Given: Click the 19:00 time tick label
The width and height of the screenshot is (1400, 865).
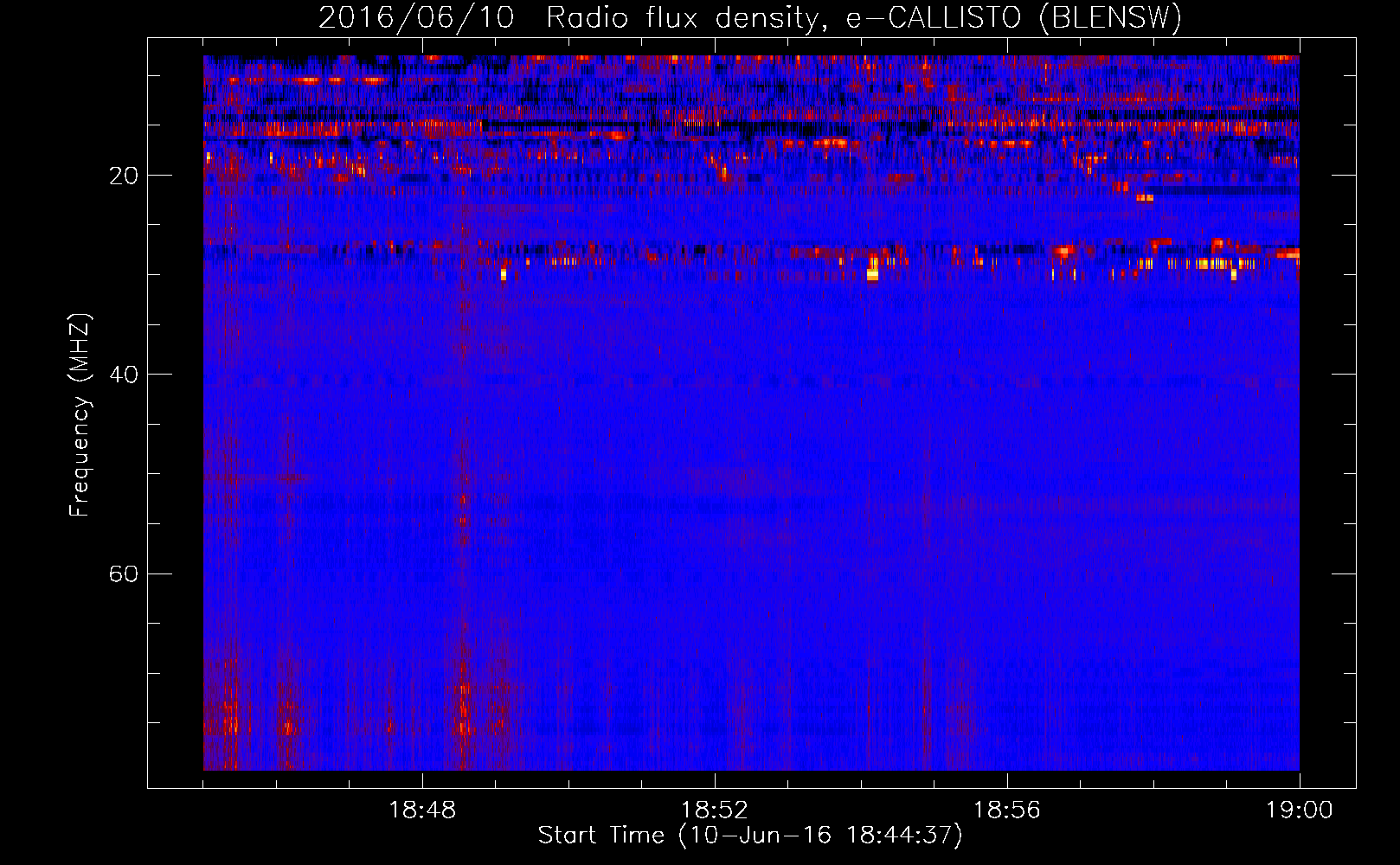Looking at the screenshot, I should click(1300, 811).
